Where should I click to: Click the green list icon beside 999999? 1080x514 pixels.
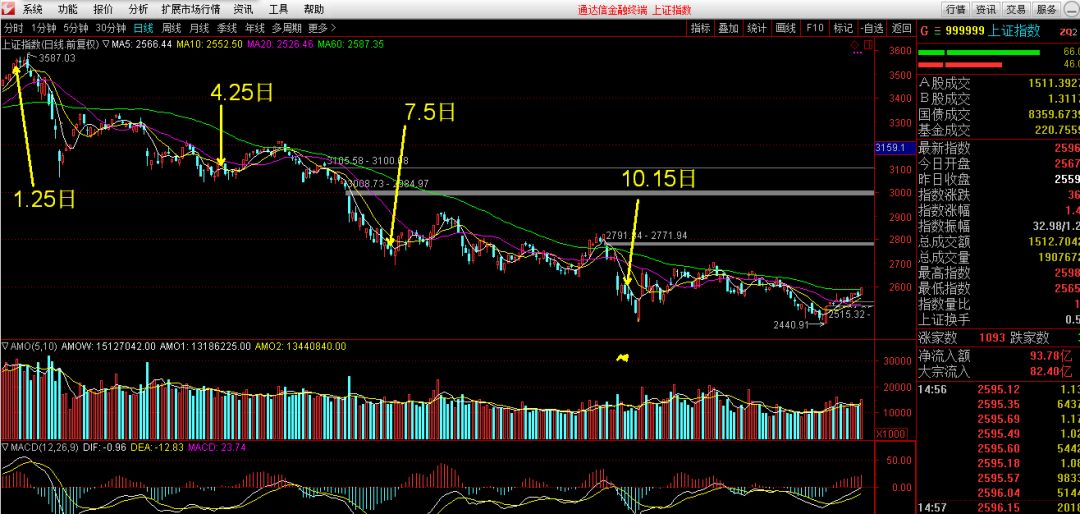[936, 30]
